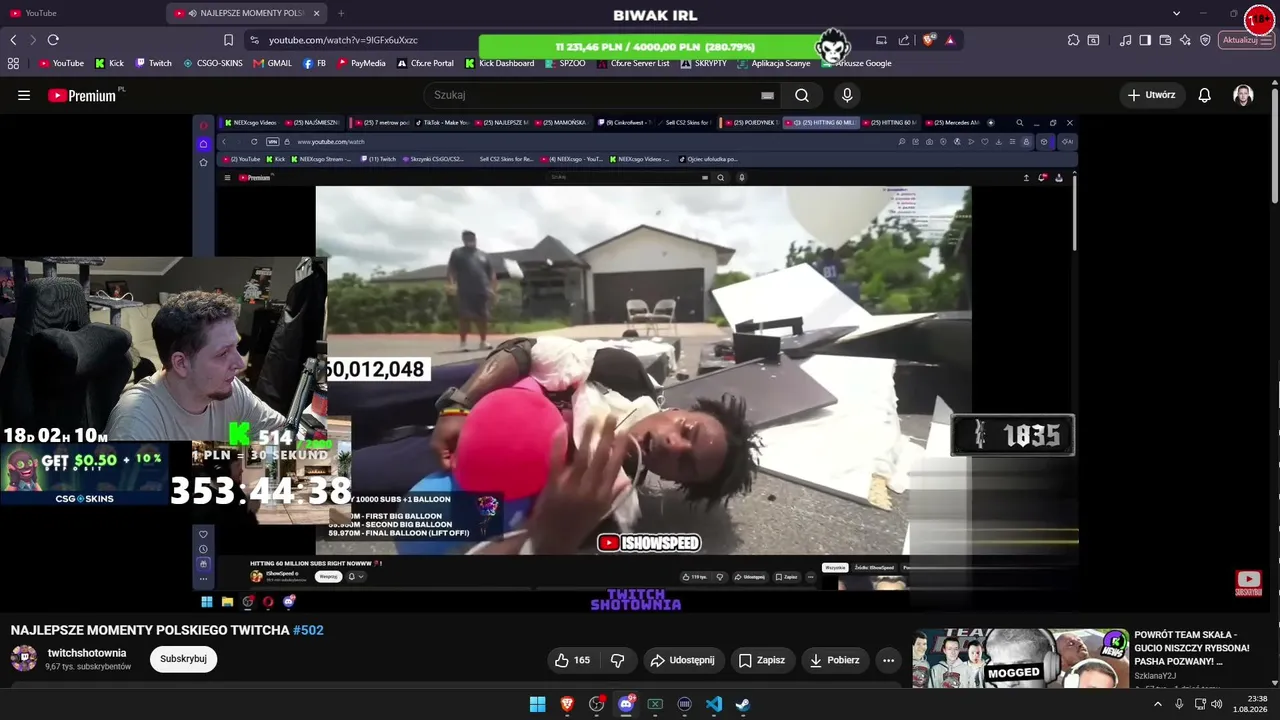Open the PayMedia bookmark
The width and height of the screenshot is (1280, 720).
pyautogui.click(x=361, y=63)
